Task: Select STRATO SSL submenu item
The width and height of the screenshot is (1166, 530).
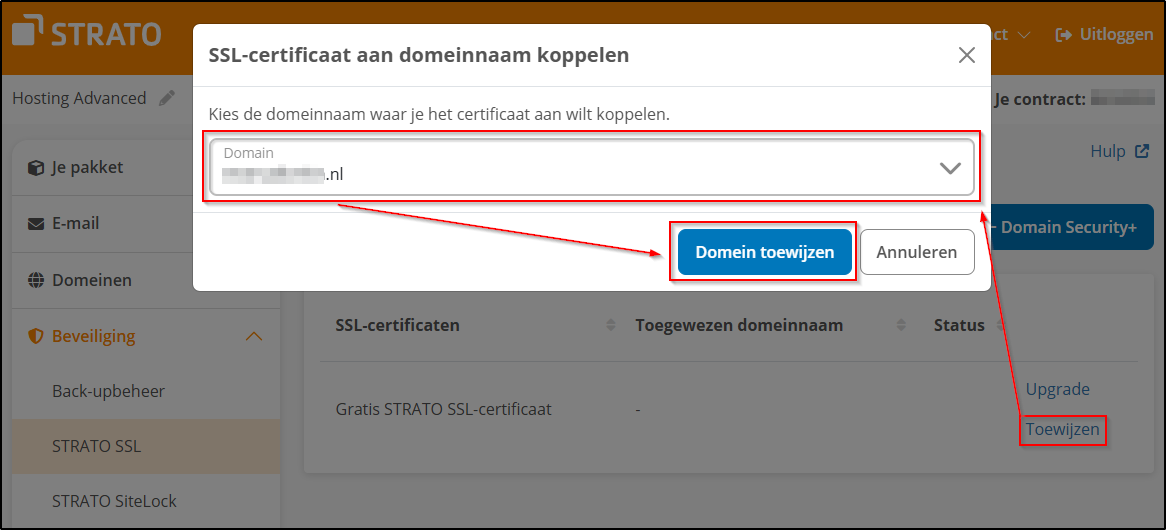Action: pos(146,447)
